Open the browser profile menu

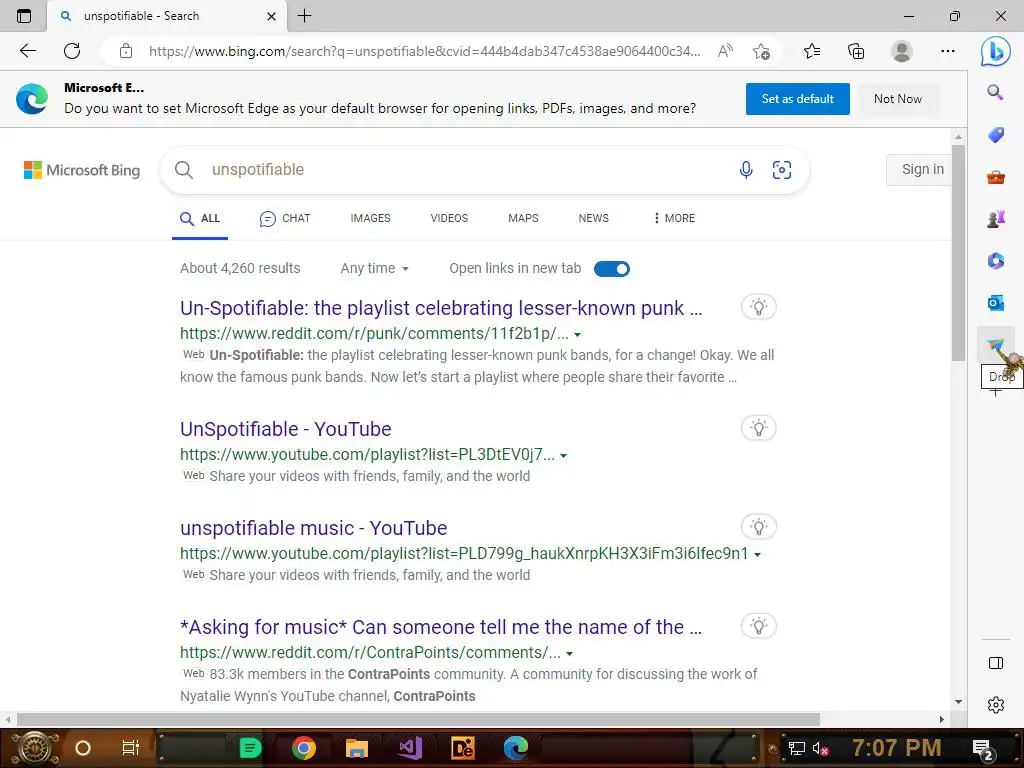coord(902,51)
